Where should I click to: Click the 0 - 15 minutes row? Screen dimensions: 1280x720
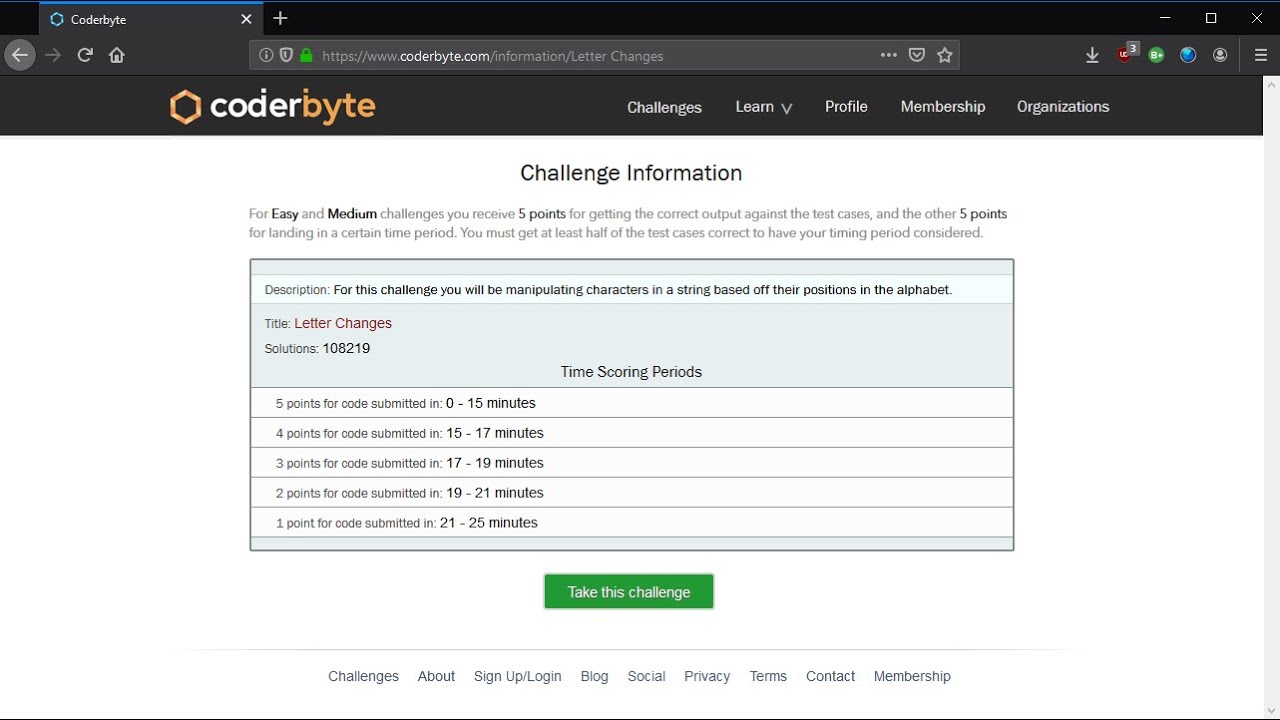632,403
